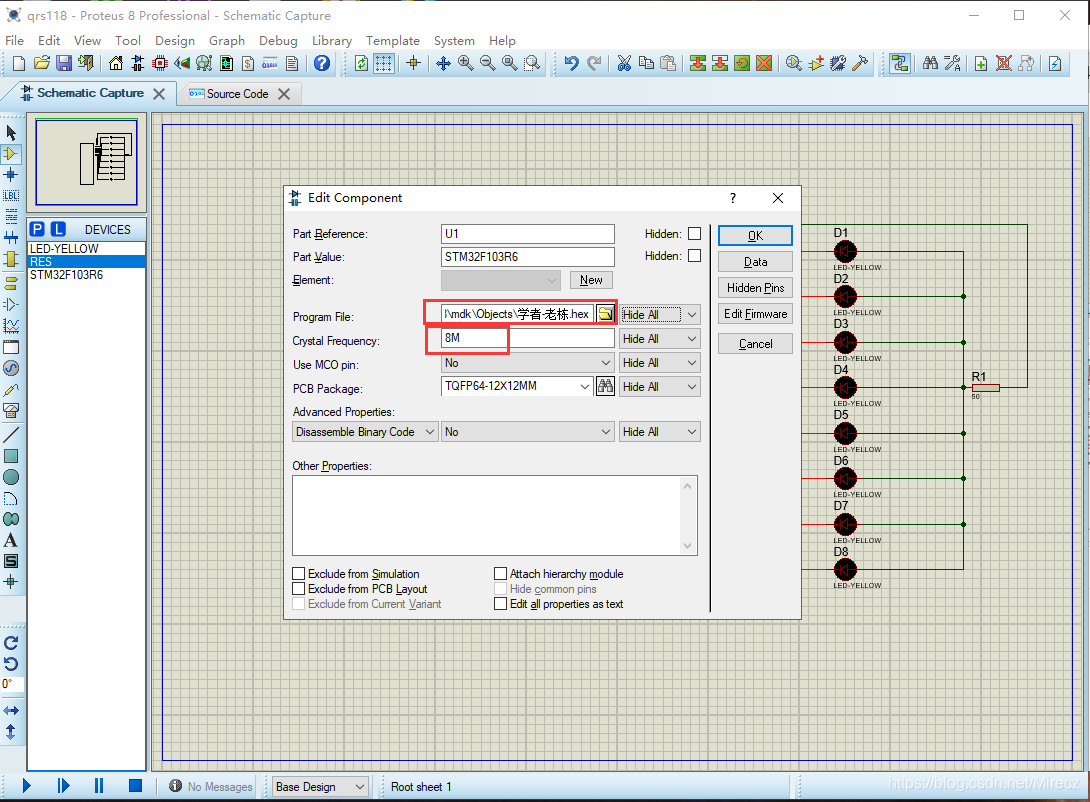Click the Edit Firmware button
This screenshot has width=1090, height=802.
[x=755, y=314]
